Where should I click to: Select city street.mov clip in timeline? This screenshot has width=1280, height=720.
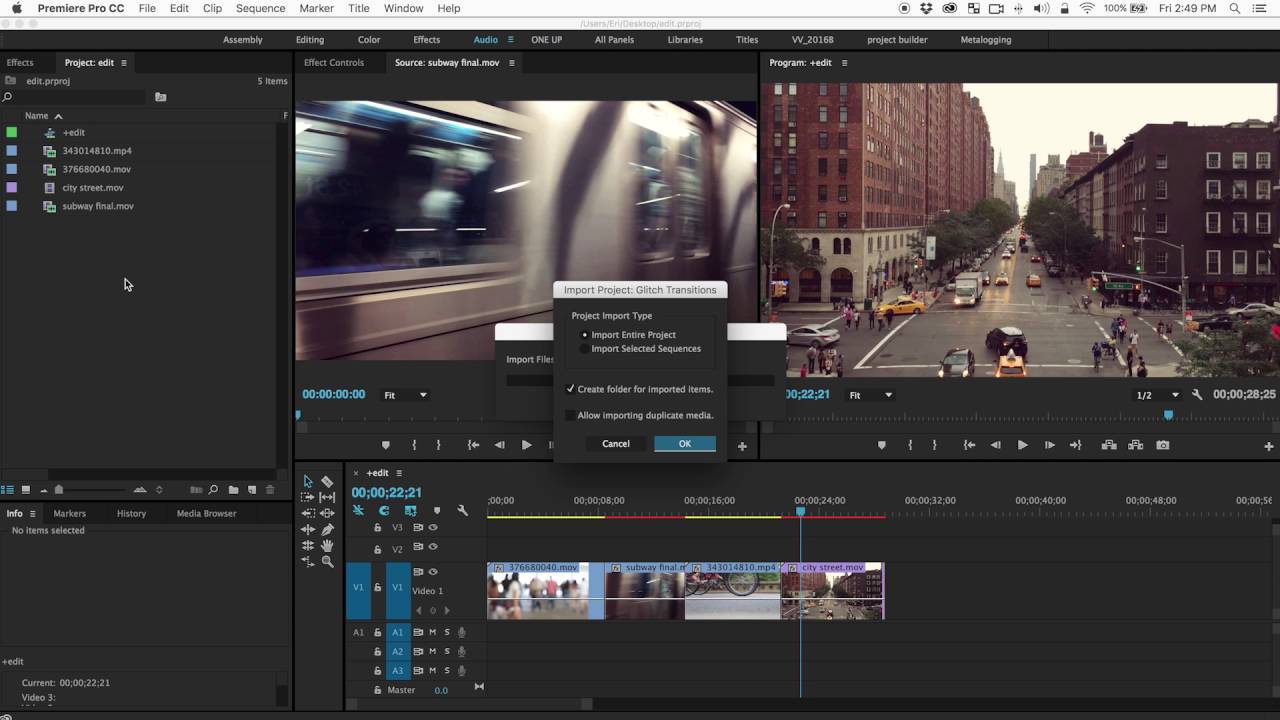[833, 590]
